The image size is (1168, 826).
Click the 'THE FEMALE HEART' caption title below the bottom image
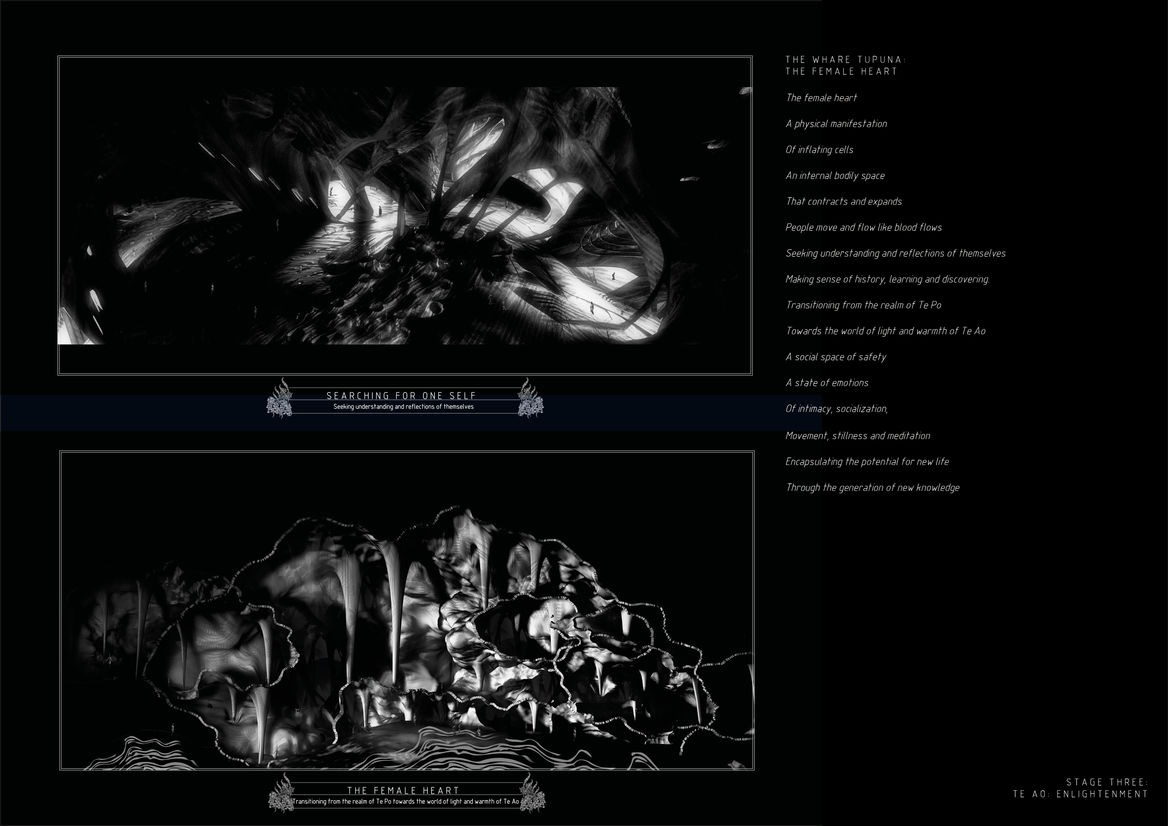click(403, 791)
